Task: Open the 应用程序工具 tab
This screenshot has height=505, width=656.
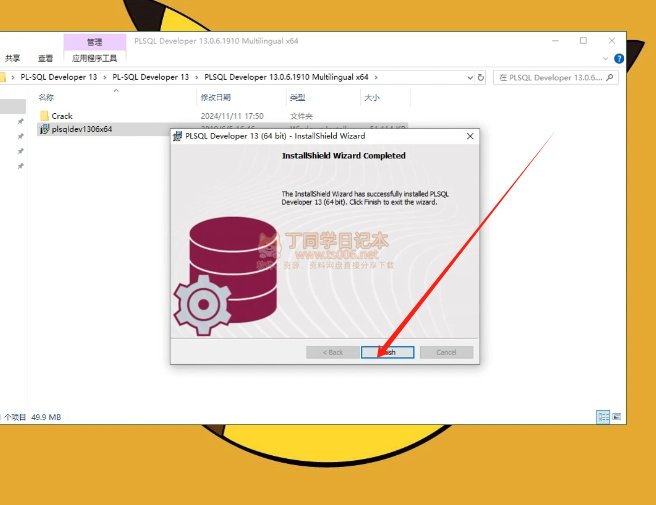Action: click(x=95, y=58)
